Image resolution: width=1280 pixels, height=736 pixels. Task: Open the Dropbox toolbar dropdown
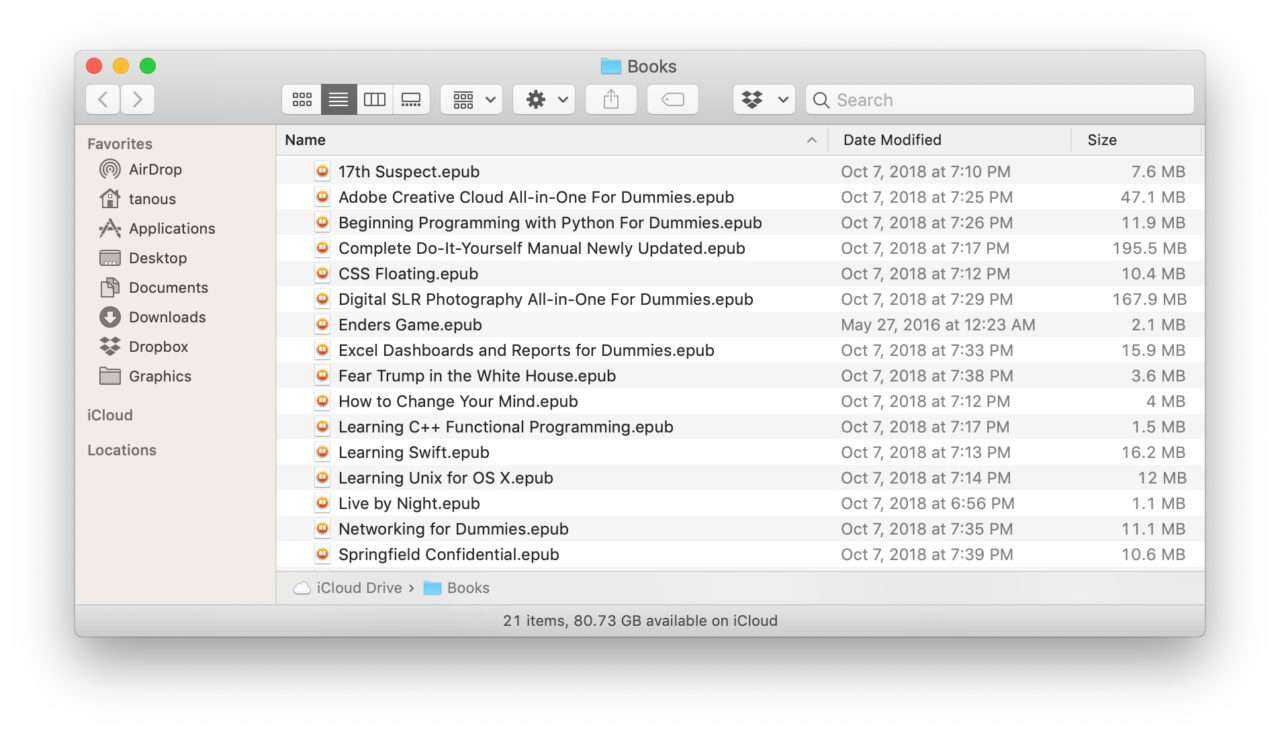point(764,100)
